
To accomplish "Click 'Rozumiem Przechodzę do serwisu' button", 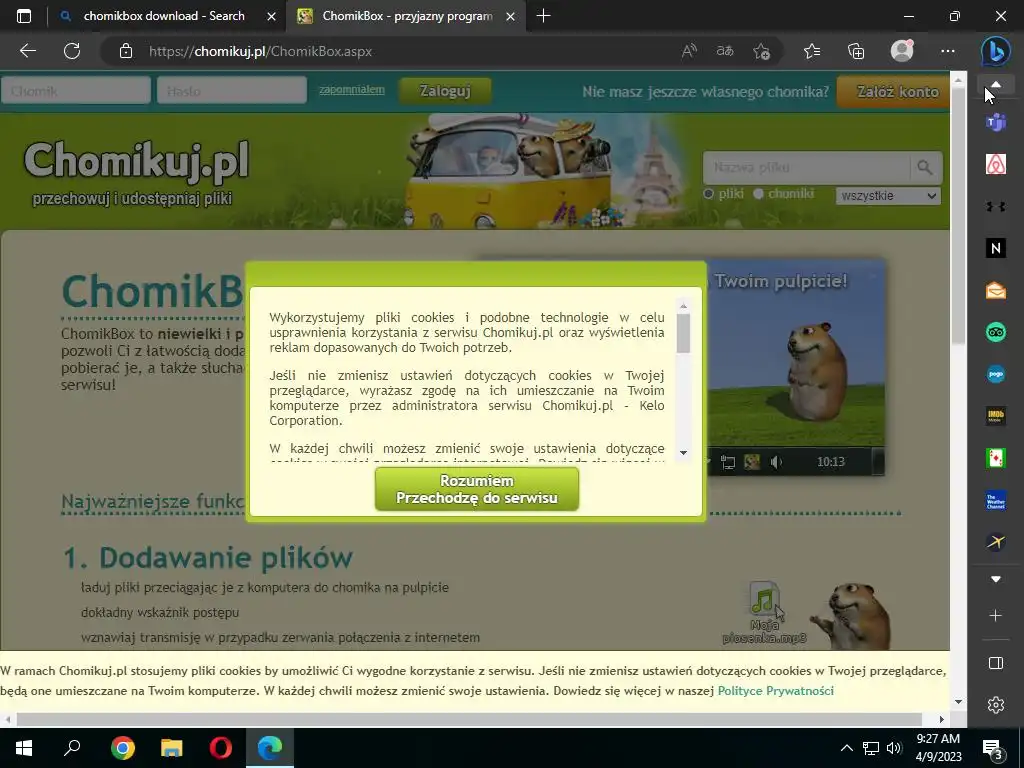I will tap(477, 489).
